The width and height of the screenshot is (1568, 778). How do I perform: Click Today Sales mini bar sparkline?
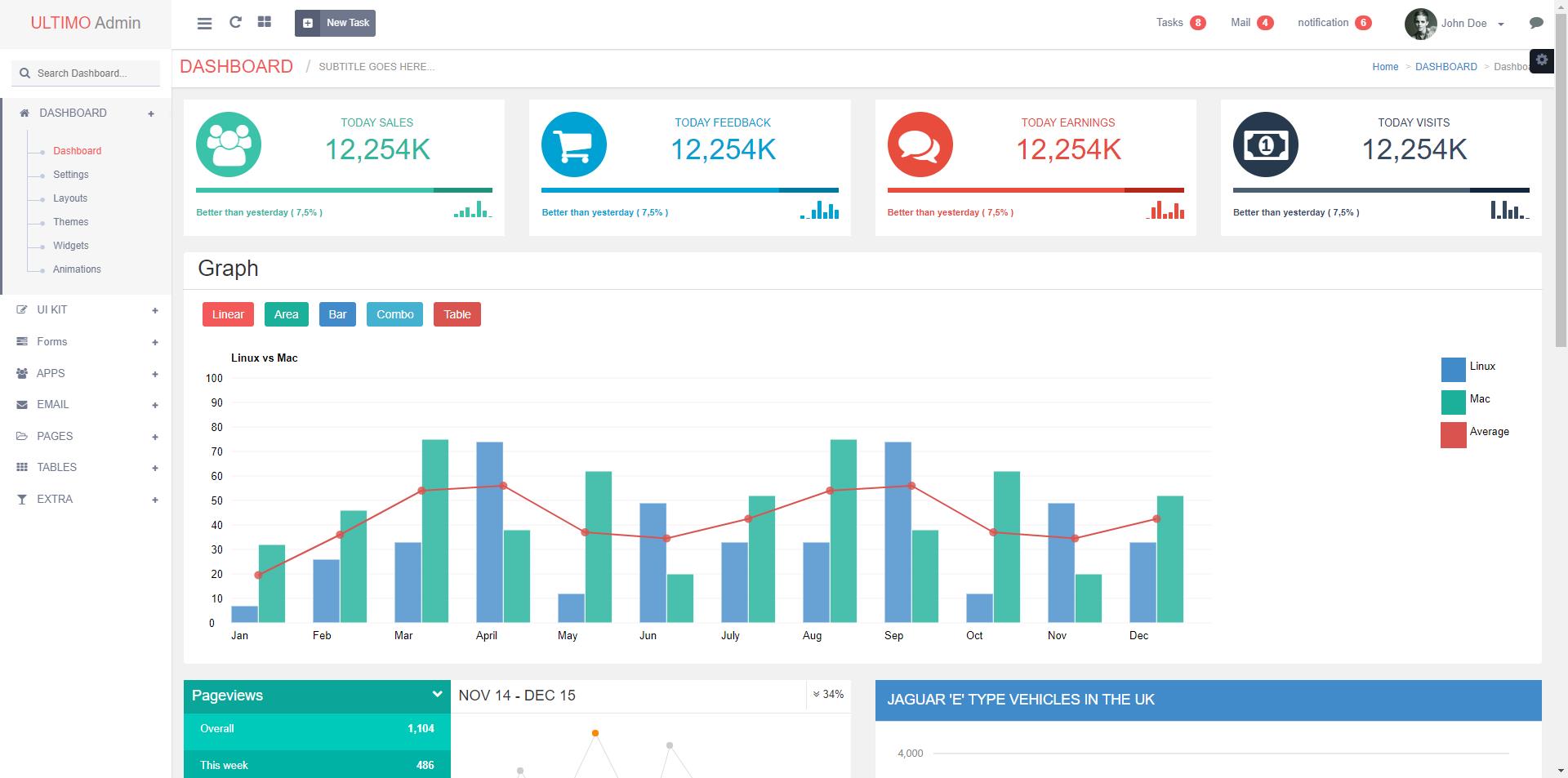473,210
